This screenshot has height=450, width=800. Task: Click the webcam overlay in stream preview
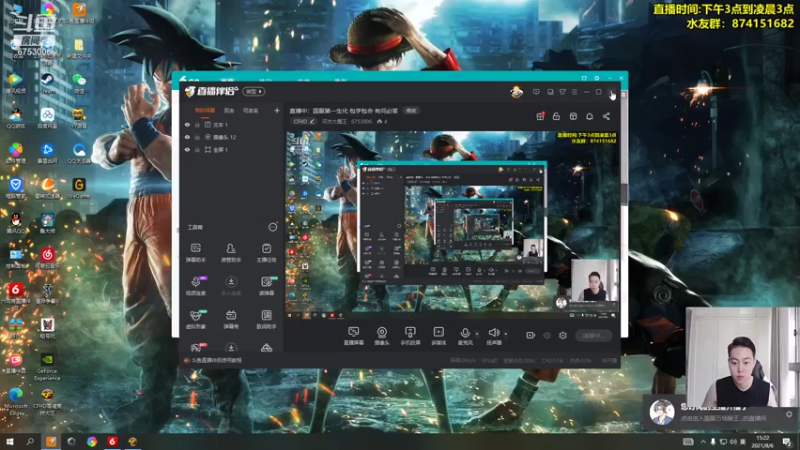(x=594, y=281)
